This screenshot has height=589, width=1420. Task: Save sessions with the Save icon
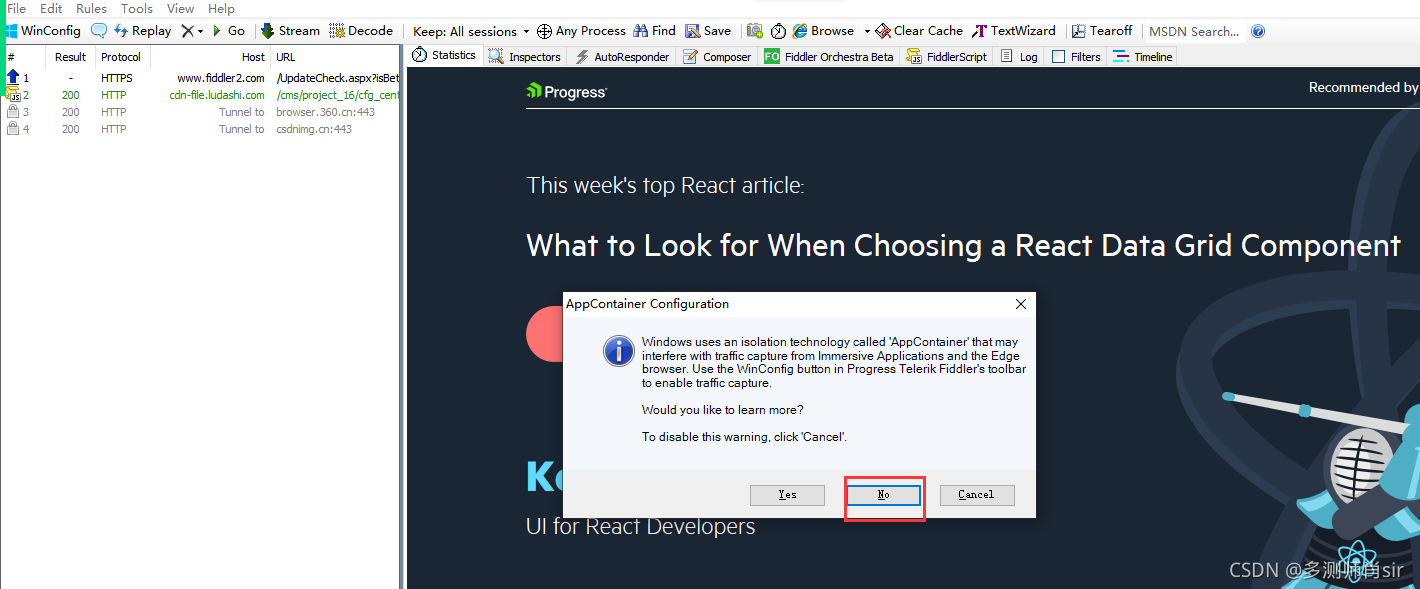708,31
